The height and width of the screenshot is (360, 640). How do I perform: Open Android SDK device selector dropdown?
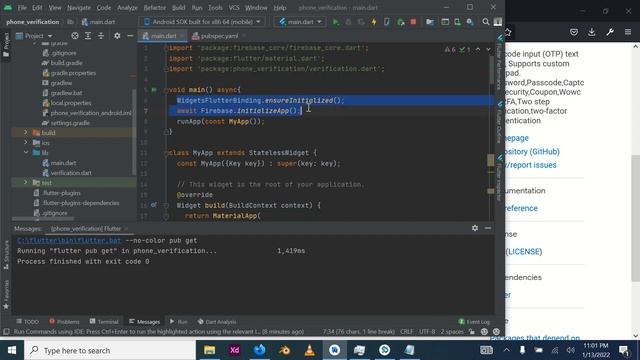click(202, 22)
